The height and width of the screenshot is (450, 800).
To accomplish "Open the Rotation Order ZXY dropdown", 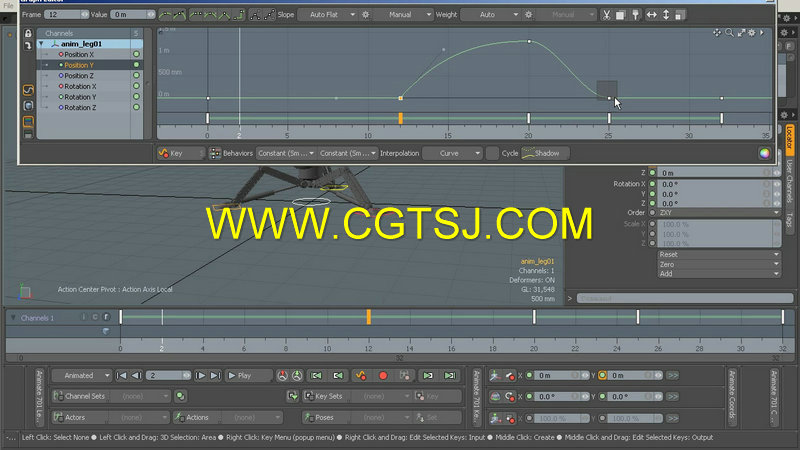I will coord(719,212).
